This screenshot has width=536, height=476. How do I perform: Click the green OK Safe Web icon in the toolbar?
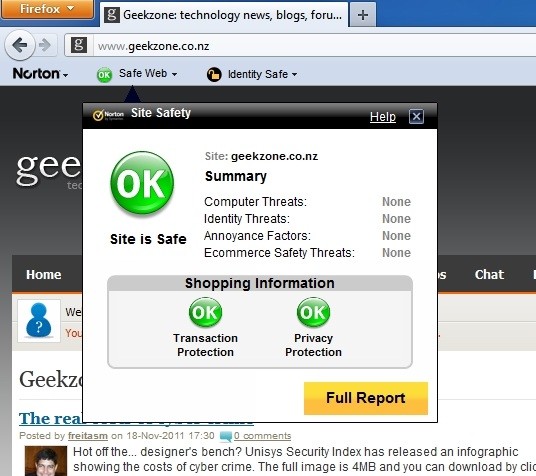[x=104, y=75]
